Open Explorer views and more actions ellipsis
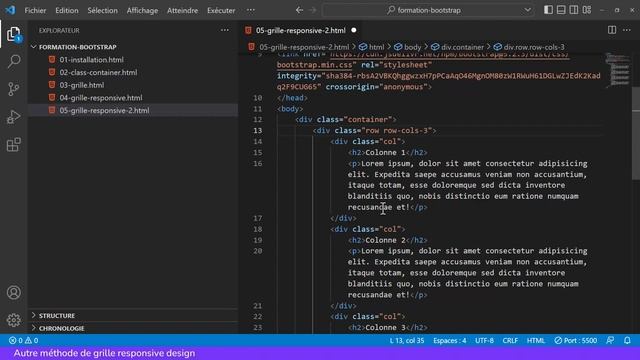This screenshot has width=640, height=360. 224,30
